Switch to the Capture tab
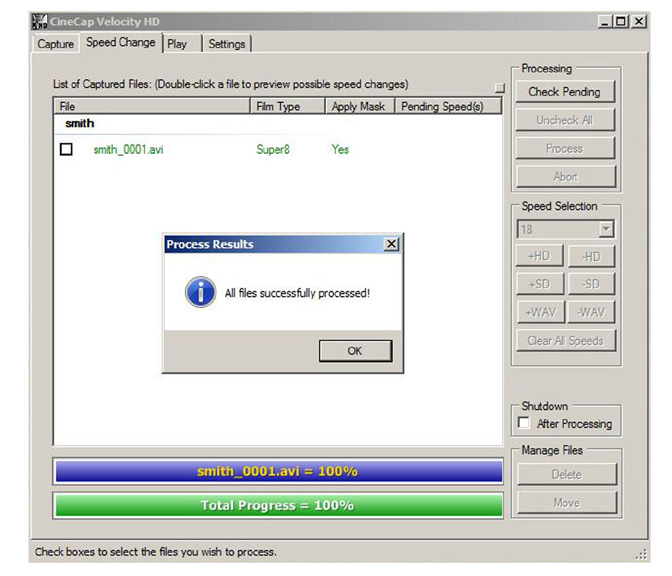 pyautogui.click(x=55, y=44)
